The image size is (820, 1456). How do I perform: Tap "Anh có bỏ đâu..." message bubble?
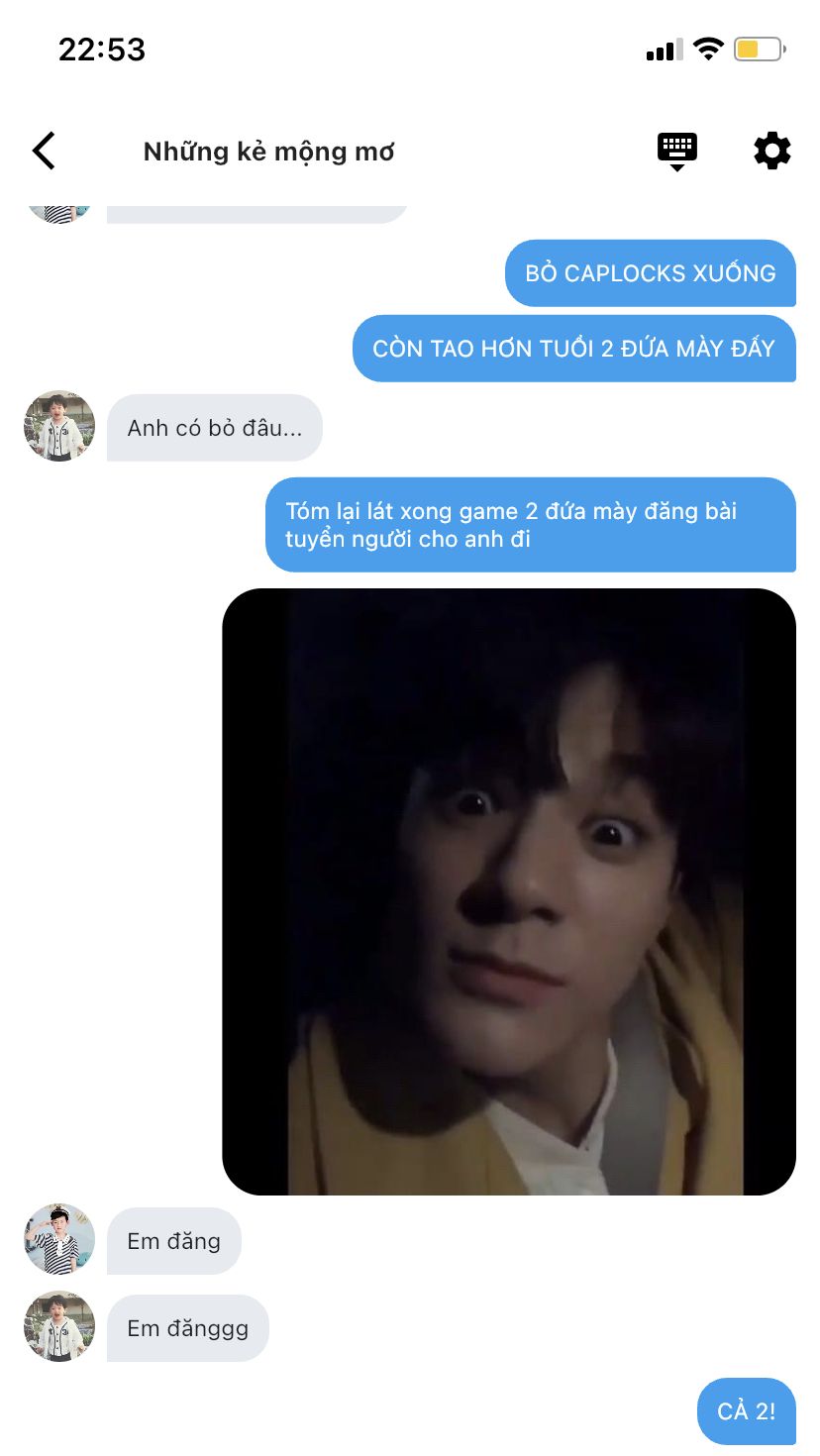[215, 428]
